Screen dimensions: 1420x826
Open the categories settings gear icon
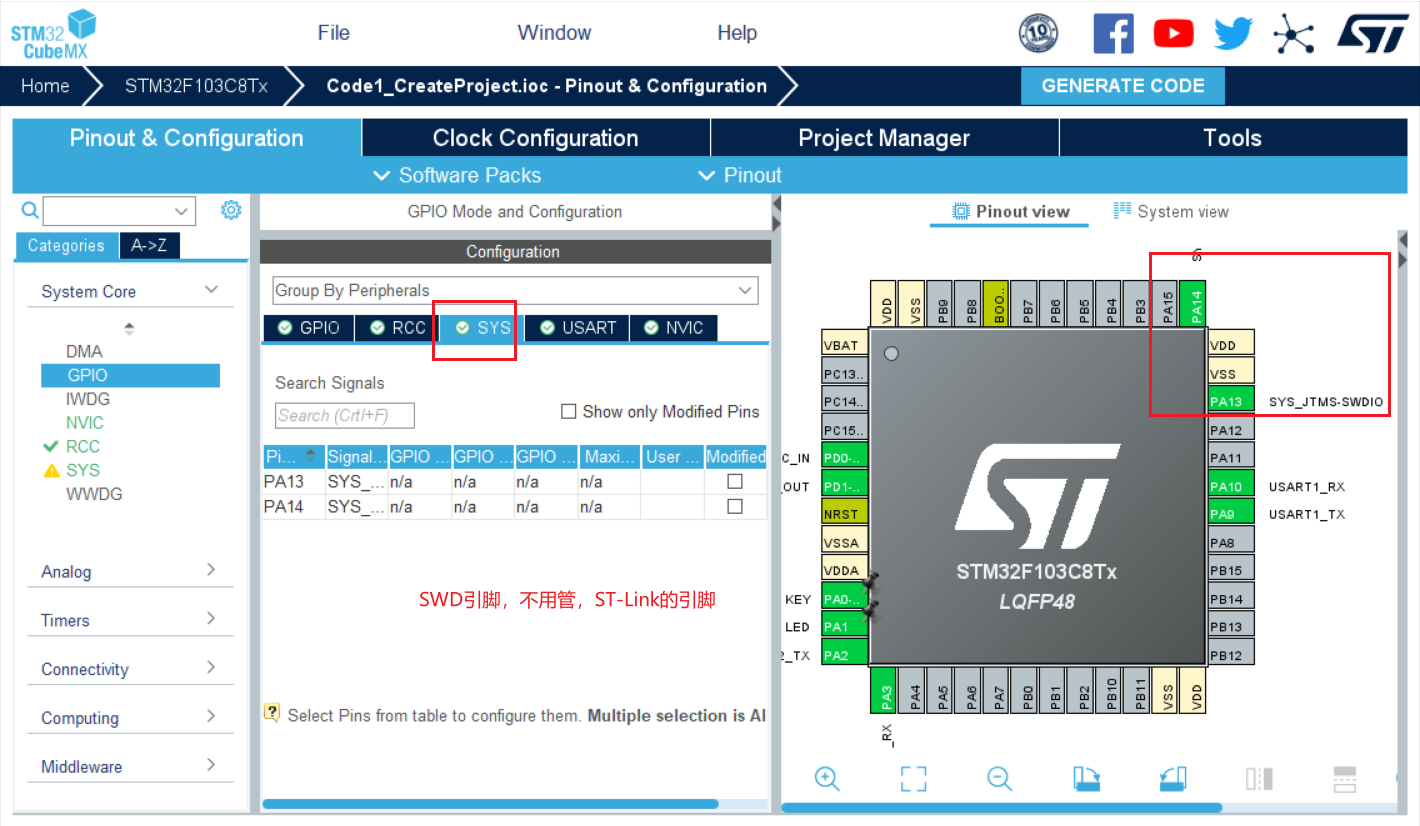231,210
